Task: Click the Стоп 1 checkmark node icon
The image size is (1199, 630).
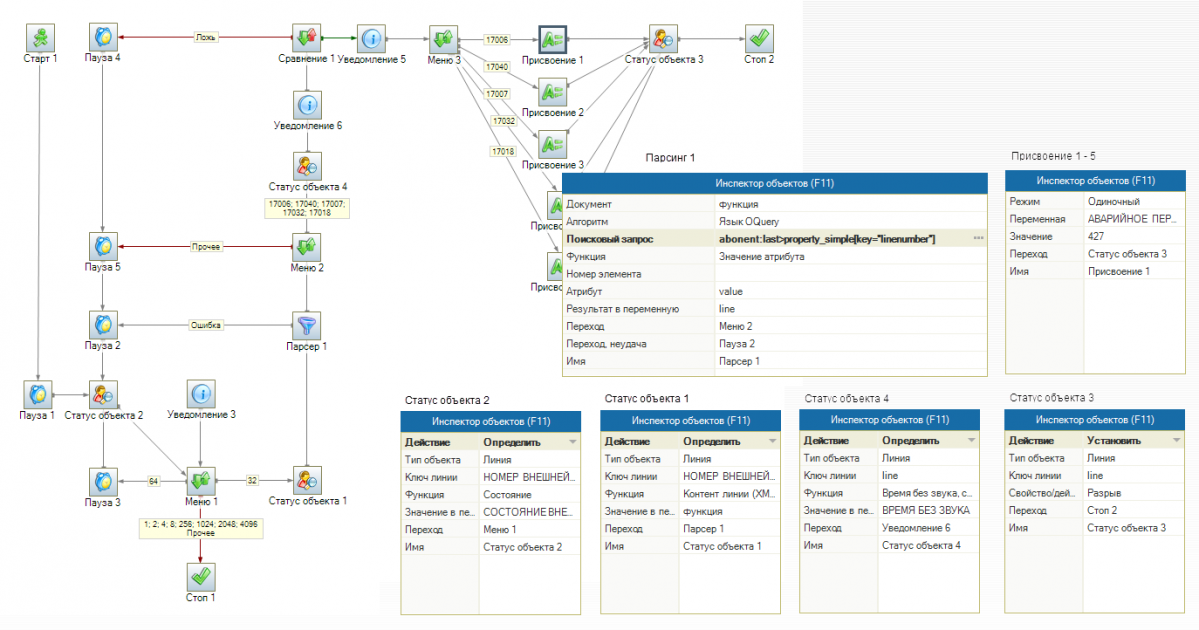Action: pyautogui.click(x=202, y=576)
